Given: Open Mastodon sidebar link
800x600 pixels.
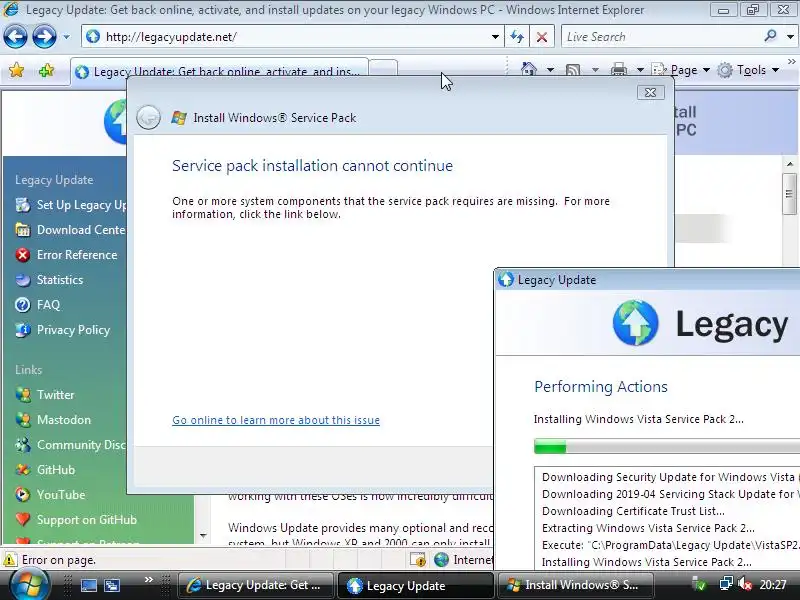Looking at the screenshot, I should coord(53,419).
